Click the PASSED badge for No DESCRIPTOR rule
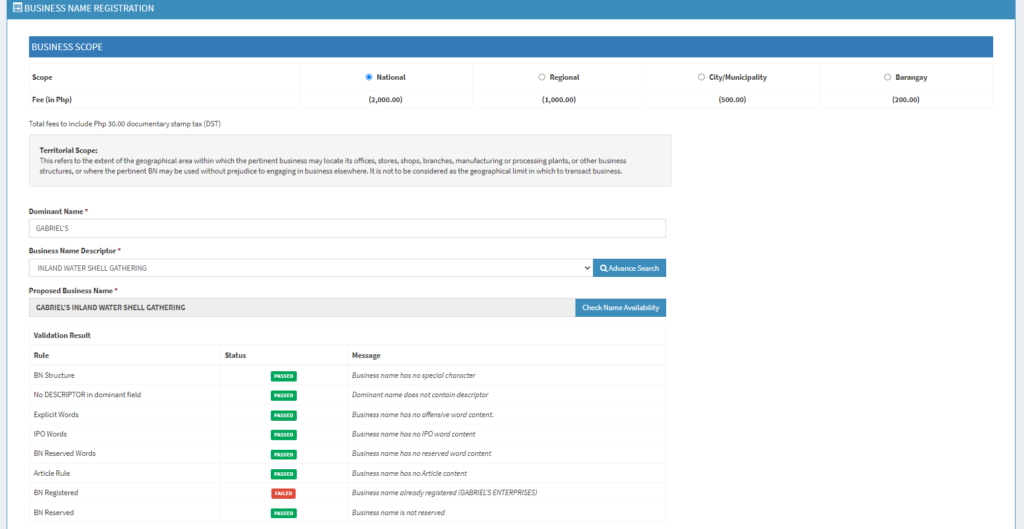This screenshot has height=529, width=1024. [283, 396]
